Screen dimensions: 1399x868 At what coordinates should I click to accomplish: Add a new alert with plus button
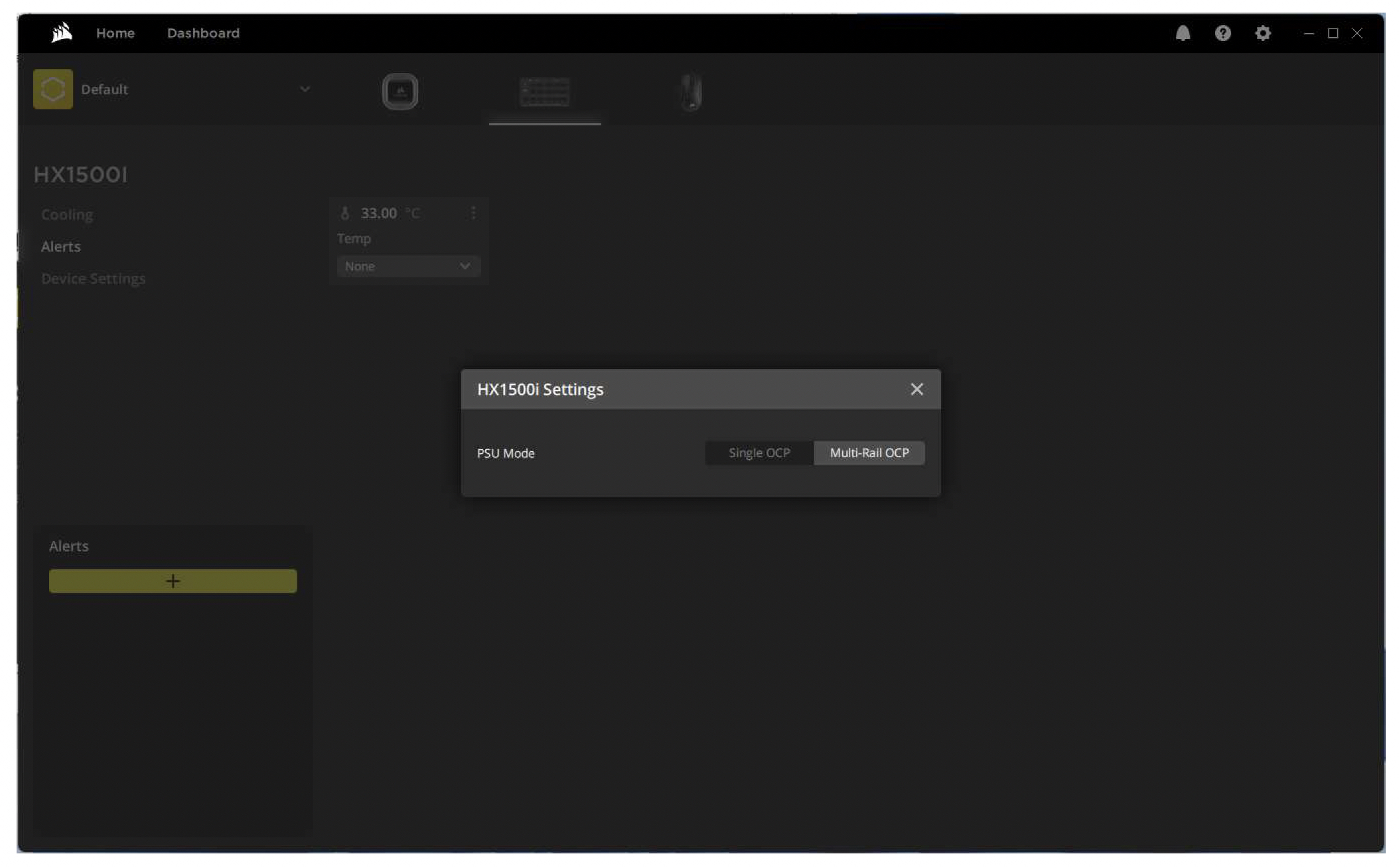point(173,581)
